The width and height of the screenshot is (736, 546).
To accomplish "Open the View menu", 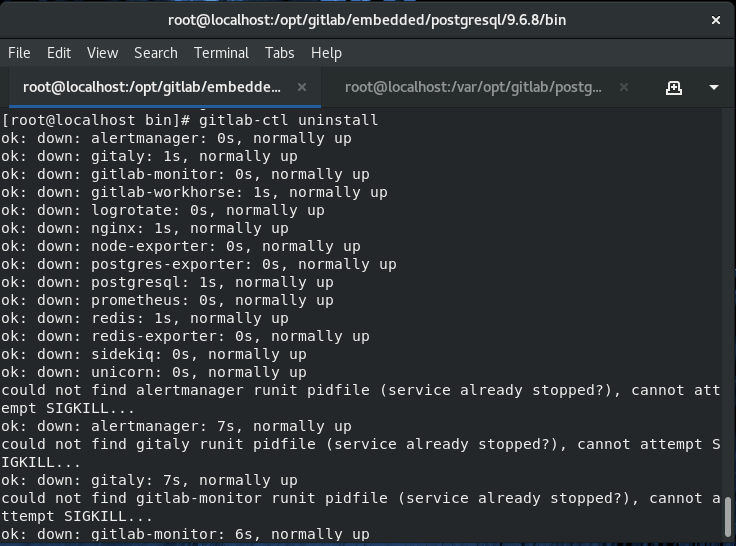I will (102, 53).
